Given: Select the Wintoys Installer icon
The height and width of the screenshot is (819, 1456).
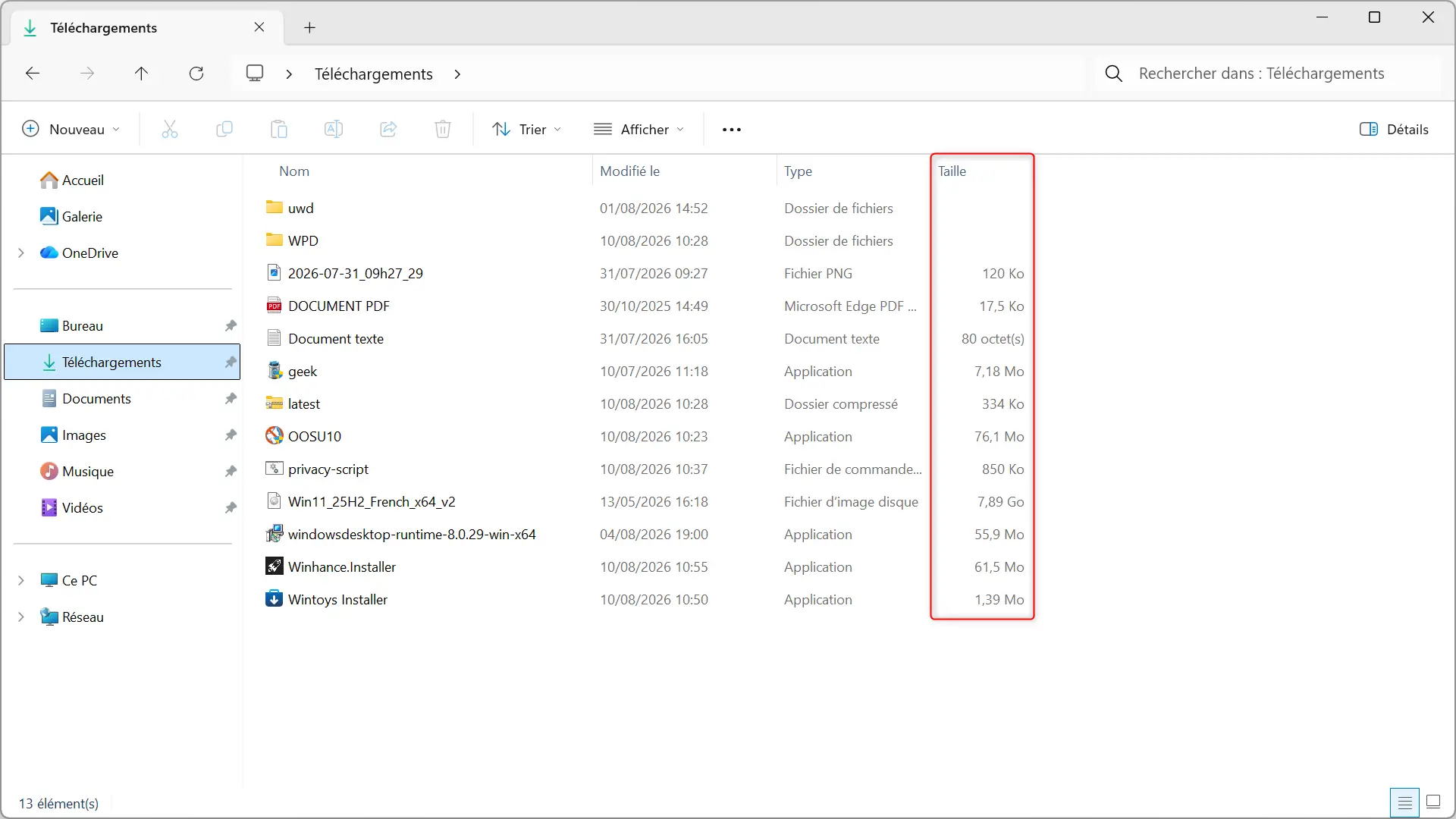Looking at the screenshot, I should click(x=275, y=599).
